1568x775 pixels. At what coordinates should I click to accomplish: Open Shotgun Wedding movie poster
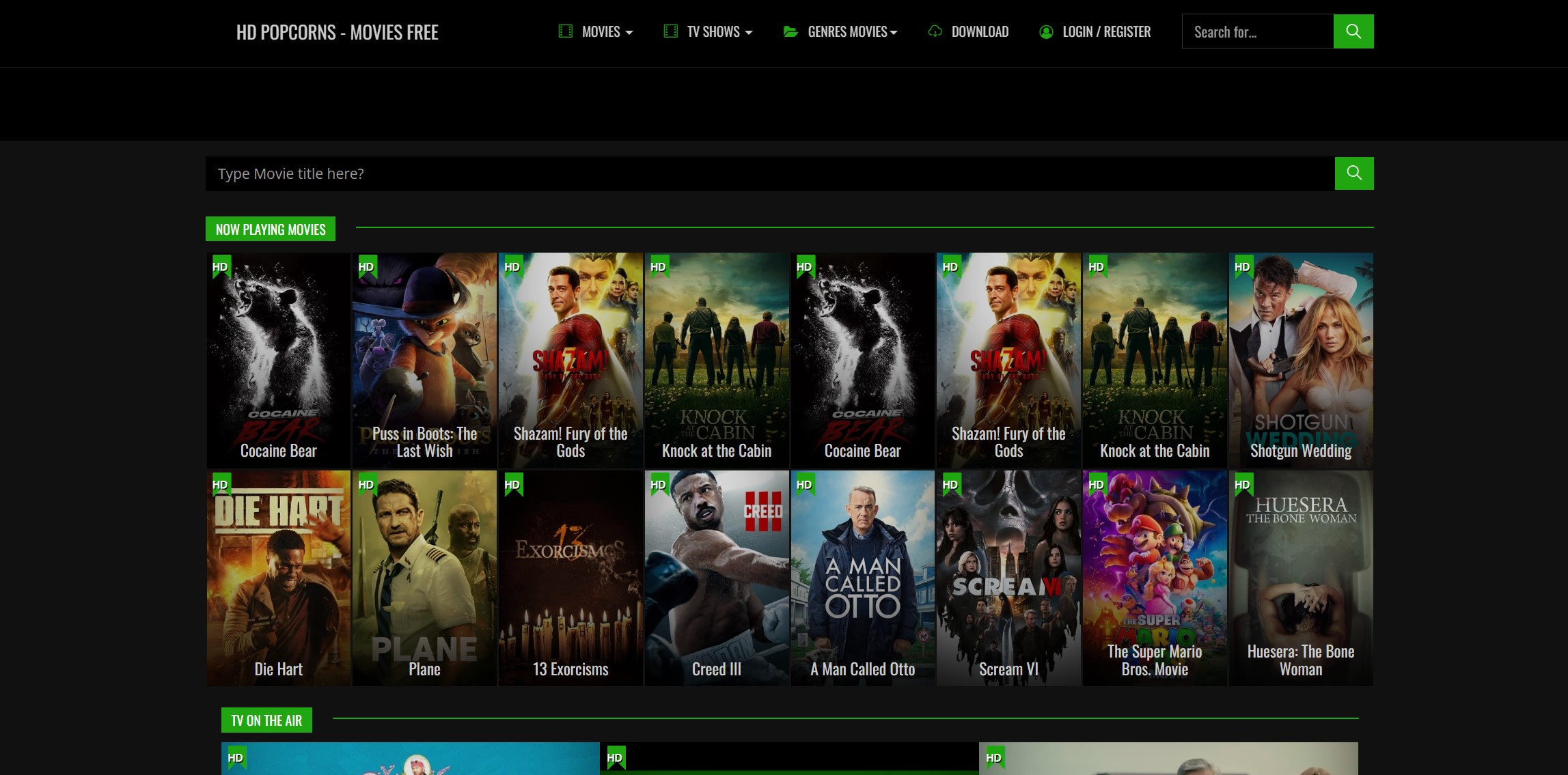pos(1301,361)
